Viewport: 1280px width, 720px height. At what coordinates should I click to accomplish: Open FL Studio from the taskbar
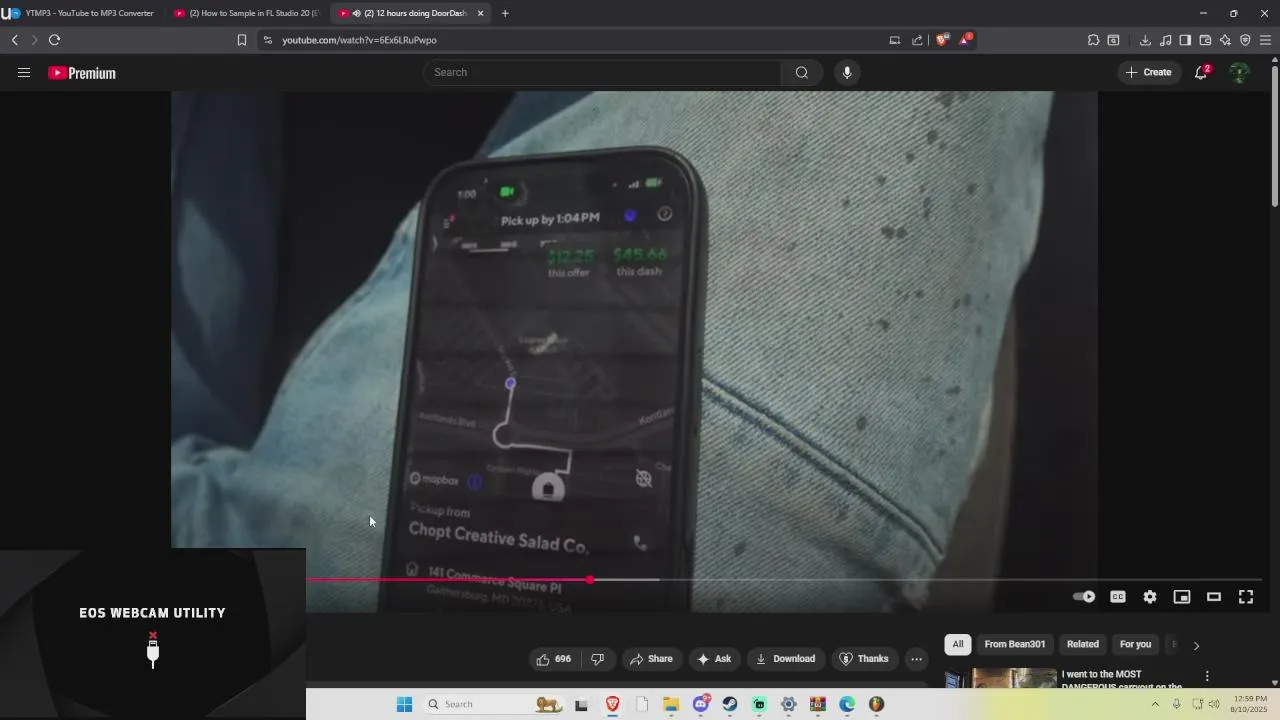tap(877, 704)
